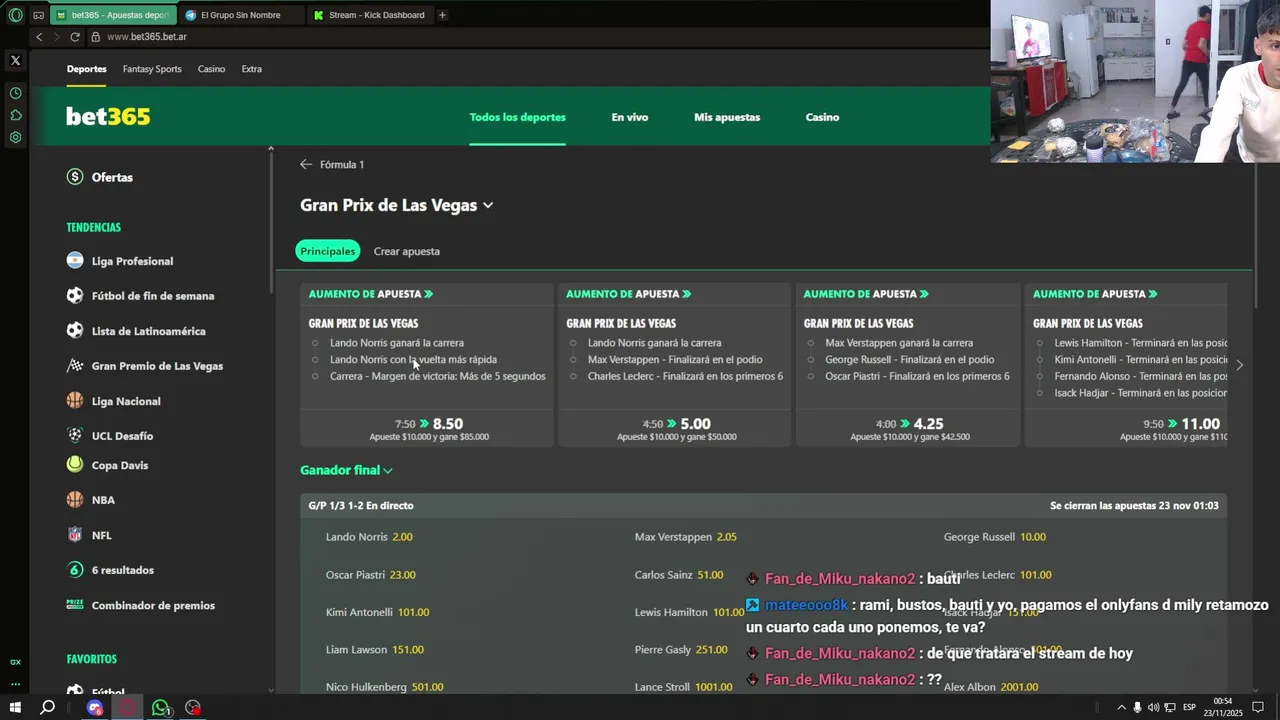1280x720 pixels.
Task: Collapse the Ganador final market
Action: (x=346, y=470)
